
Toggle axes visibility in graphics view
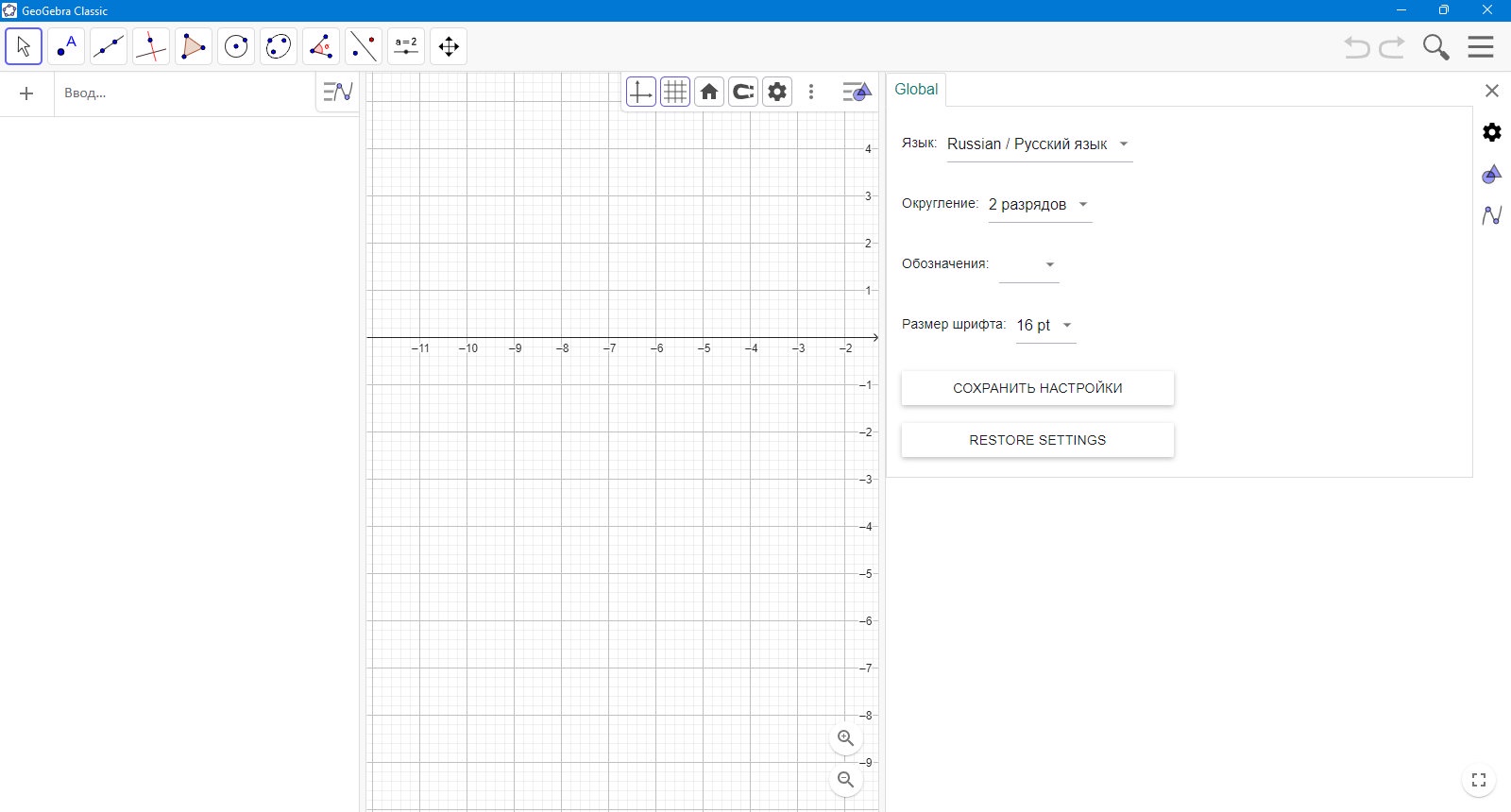tap(641, 92)
